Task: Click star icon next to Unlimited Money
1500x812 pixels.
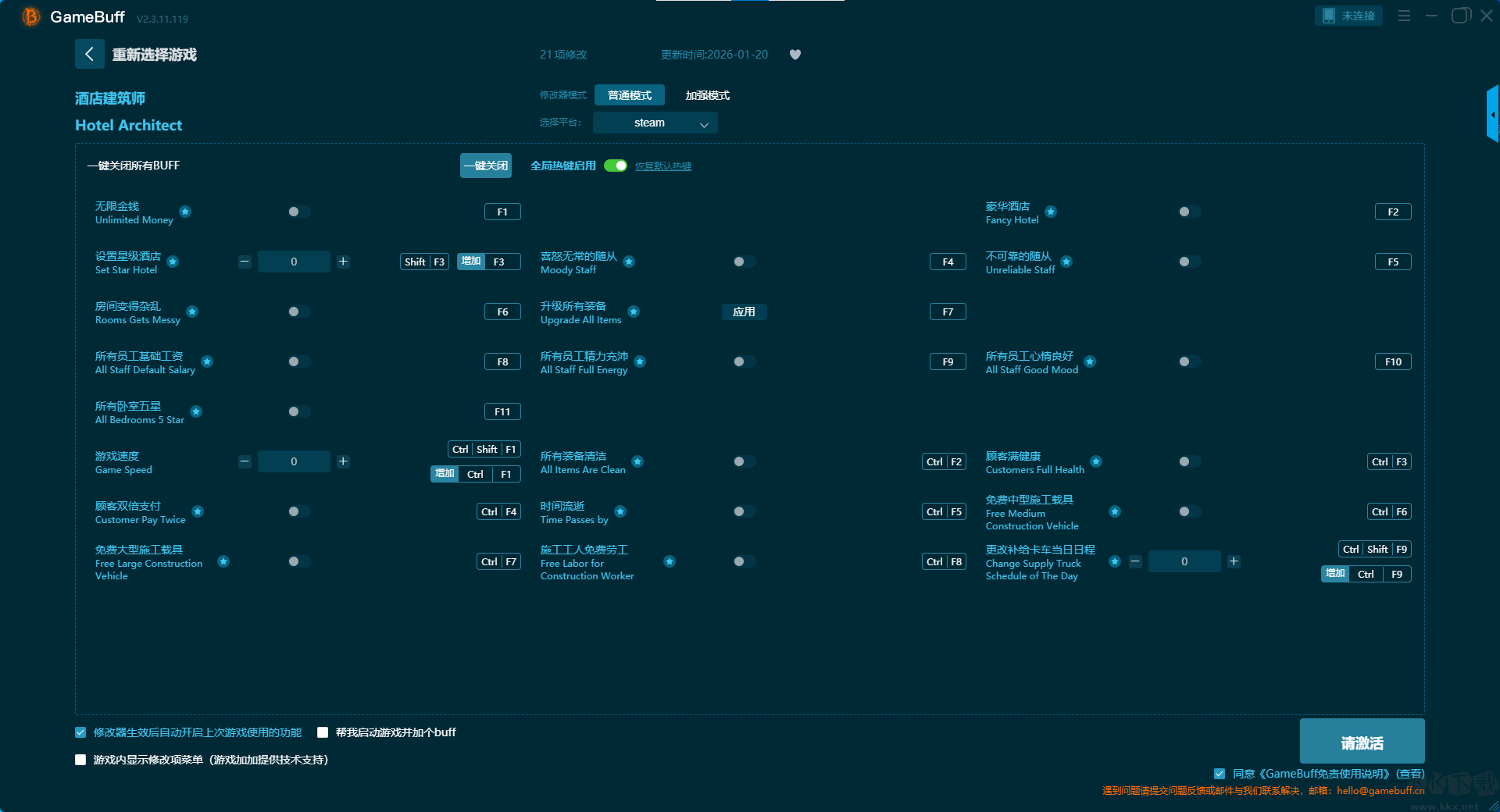Action: (x=185, y=212)
